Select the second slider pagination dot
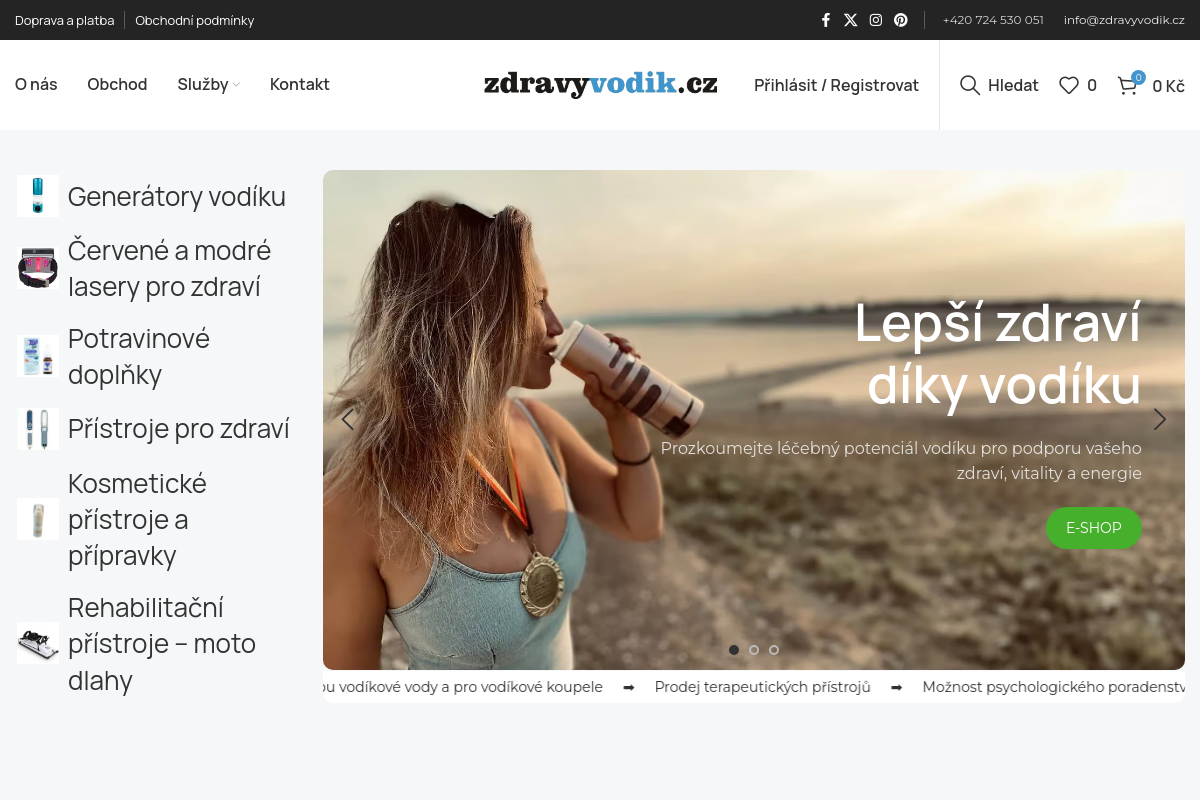This screenshot has height=800, width=1200. tap(754, 650)
